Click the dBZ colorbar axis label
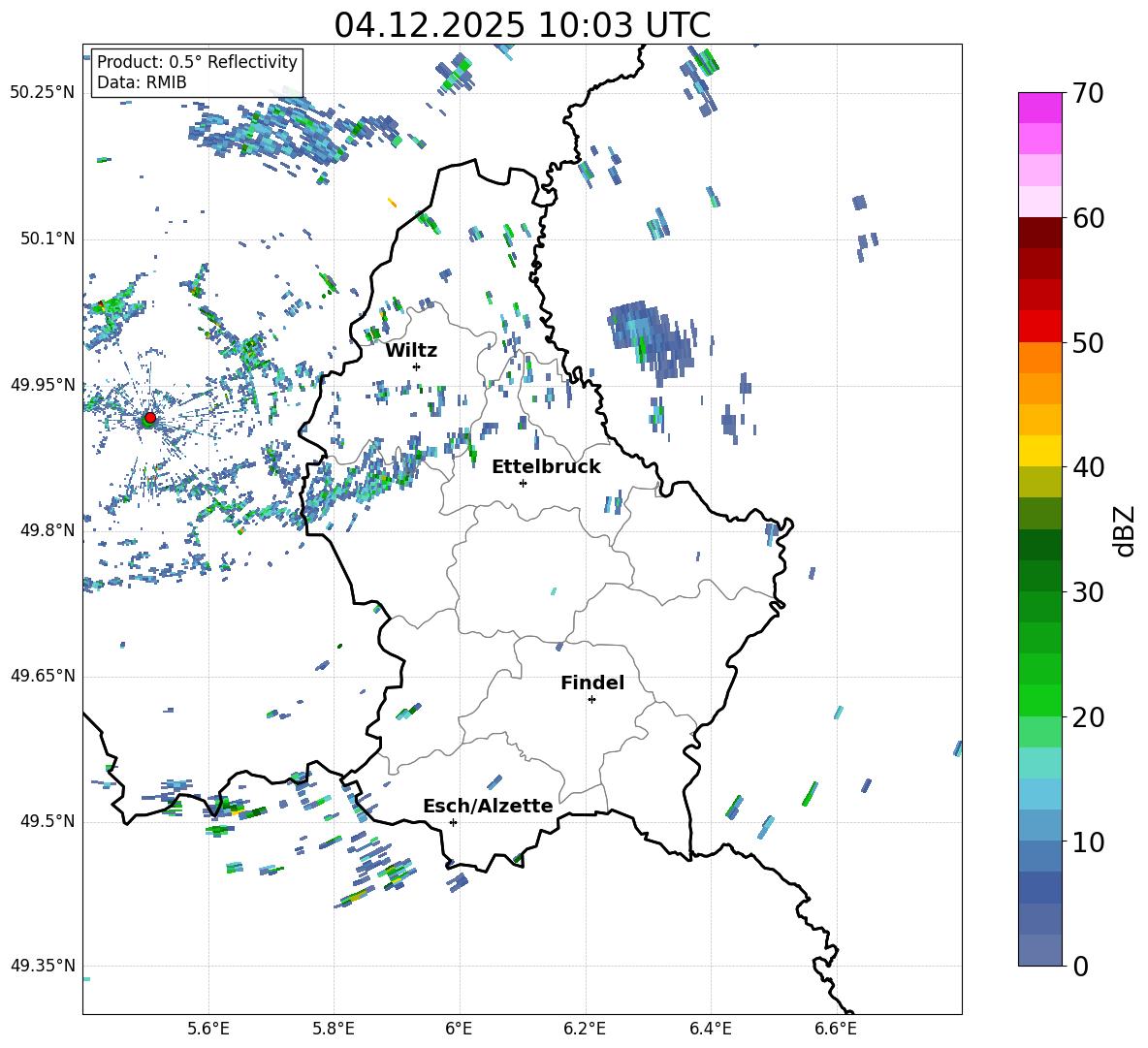 (x=1124, y=530)
